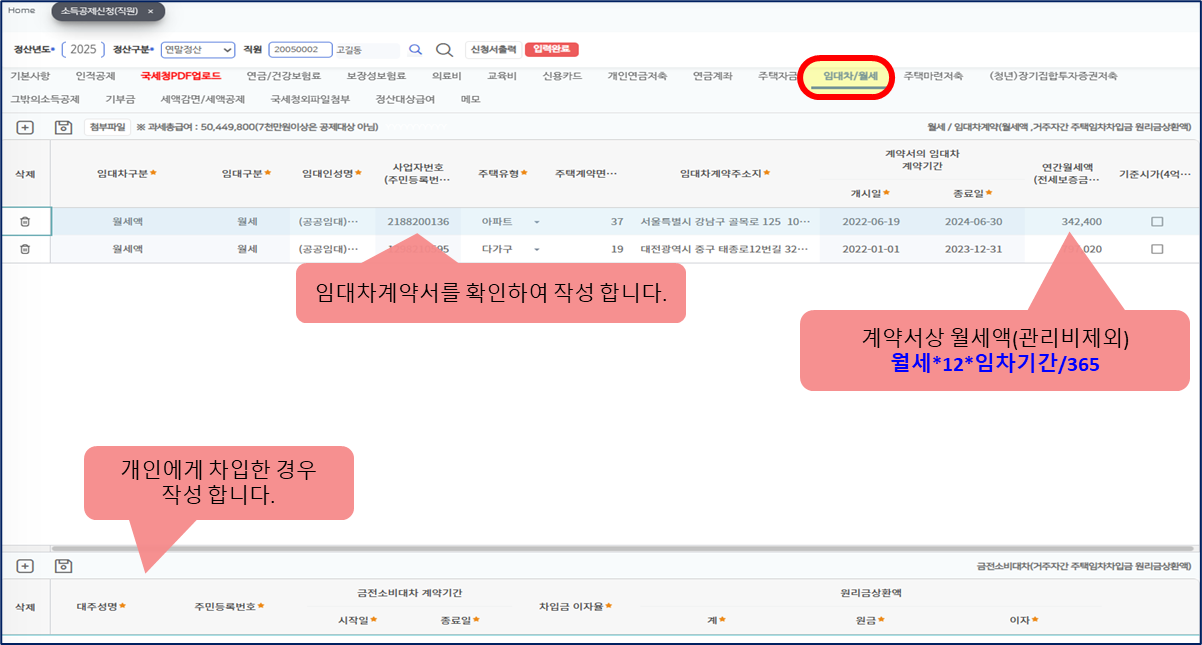Delete the 다가구 rental row
The width and height of the screenshot is (1202, 645).
pyautogui.click(x=25, y=248)
